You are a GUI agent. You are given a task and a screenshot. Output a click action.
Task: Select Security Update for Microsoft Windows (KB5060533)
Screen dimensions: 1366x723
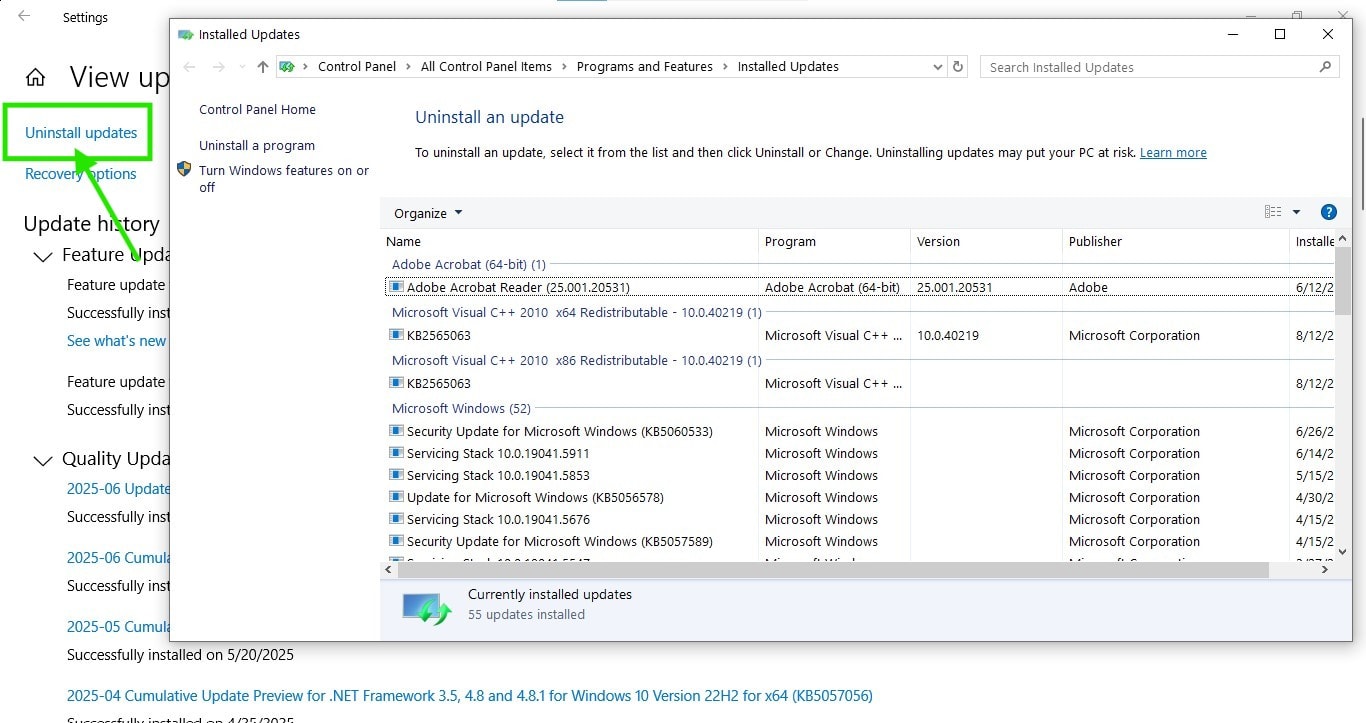click(x=560, y=432)
